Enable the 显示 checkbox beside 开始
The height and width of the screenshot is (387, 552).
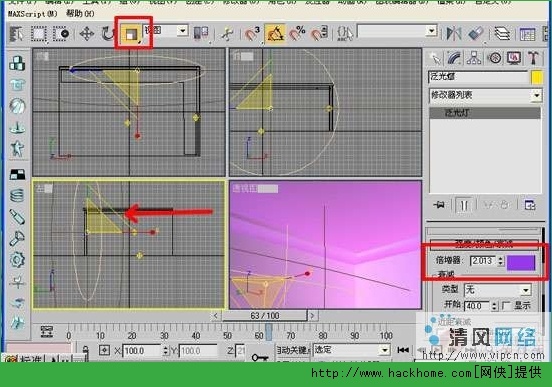pyautogui.click(x=506, y=306)
